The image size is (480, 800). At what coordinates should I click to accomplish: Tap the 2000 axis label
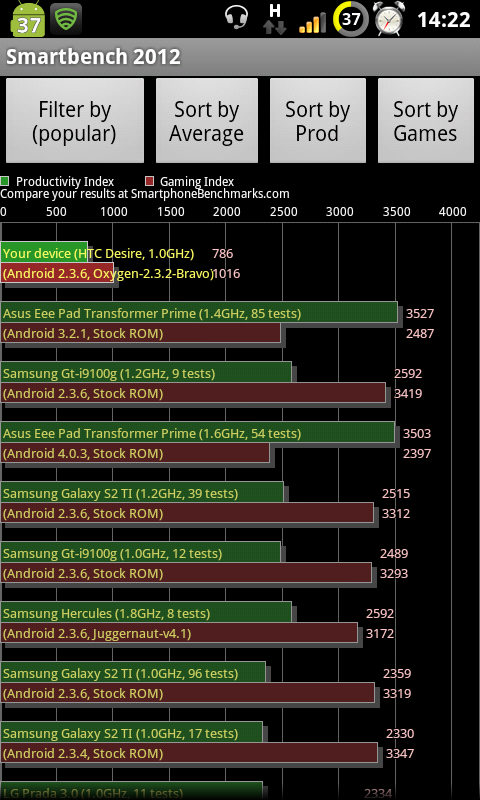(x=226, y=212)
